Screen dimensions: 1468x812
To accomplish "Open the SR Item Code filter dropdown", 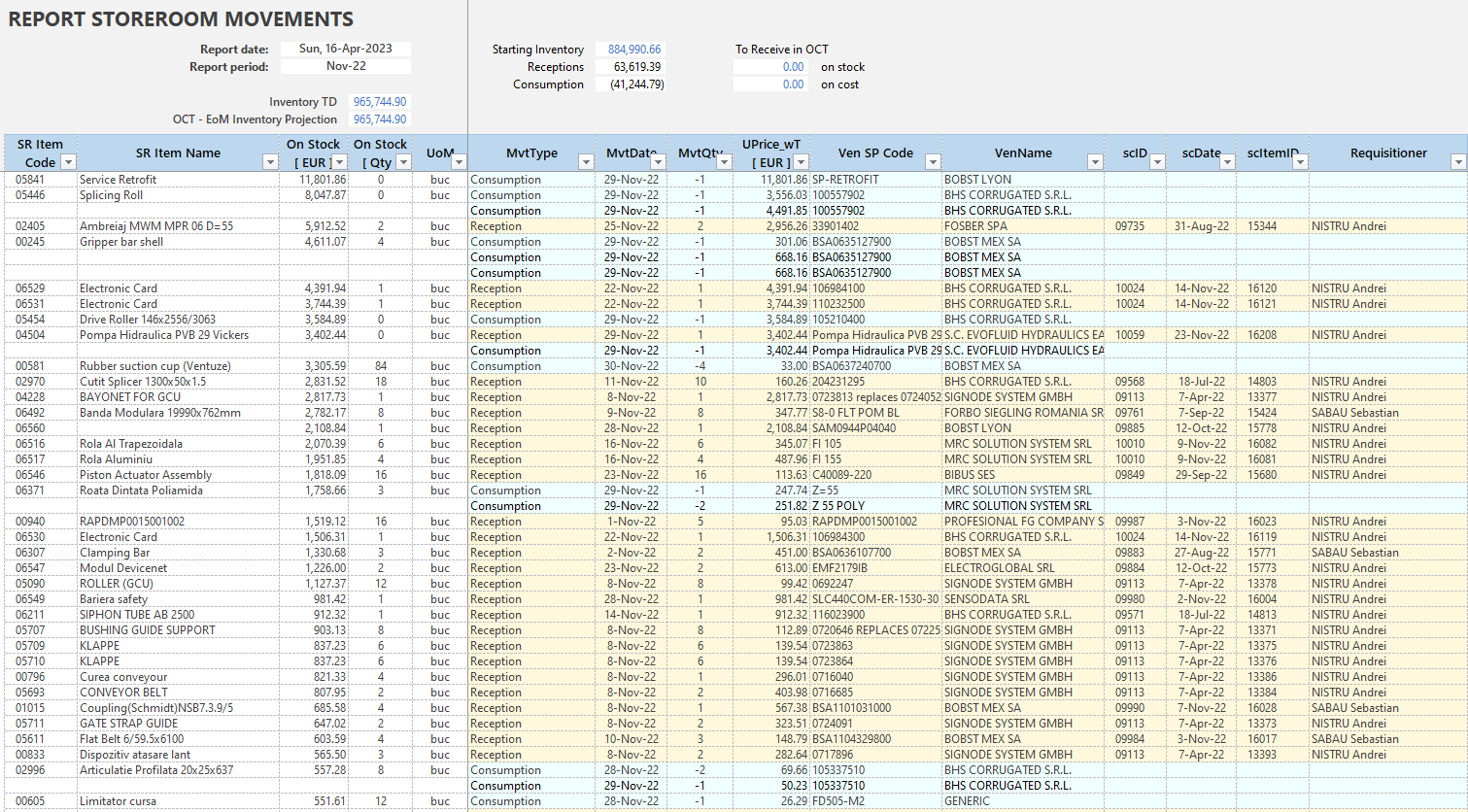I will click(68, 162).
